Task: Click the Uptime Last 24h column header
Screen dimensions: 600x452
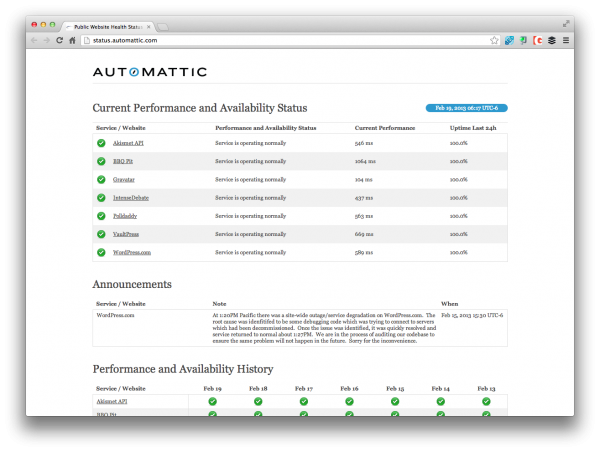Action: coord(473,128)
